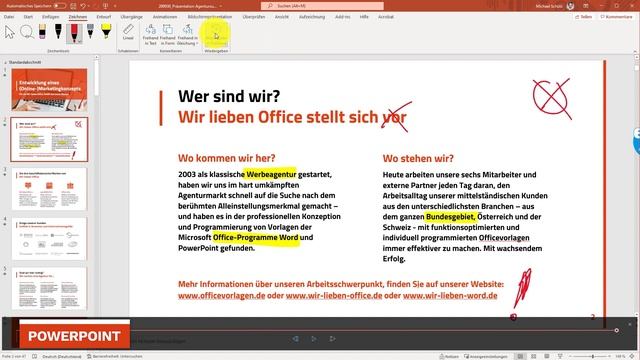Open the Acrobat tab
Viewport: 640px width, 360px height.
pyautogui.click(x=386, y=17)
